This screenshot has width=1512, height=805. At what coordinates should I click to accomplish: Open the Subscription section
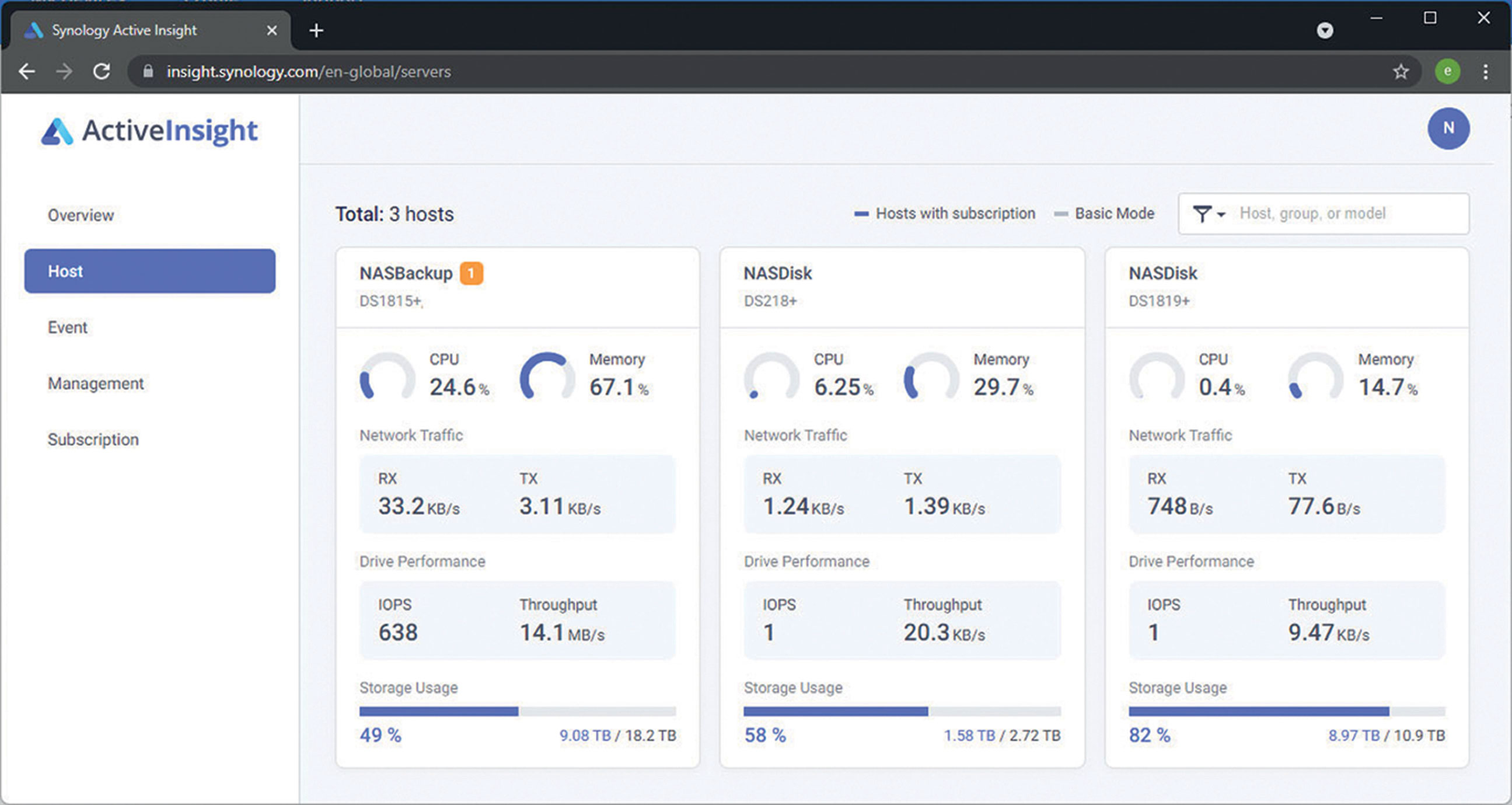(93, 439)
